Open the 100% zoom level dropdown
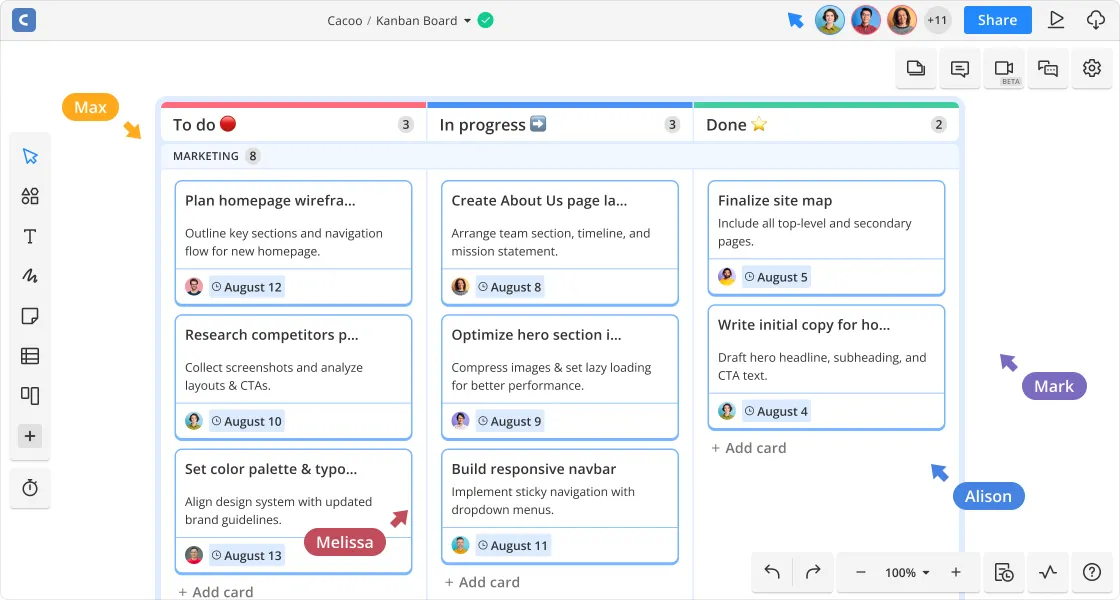The image size is (1120, 600). click(907, 573)
